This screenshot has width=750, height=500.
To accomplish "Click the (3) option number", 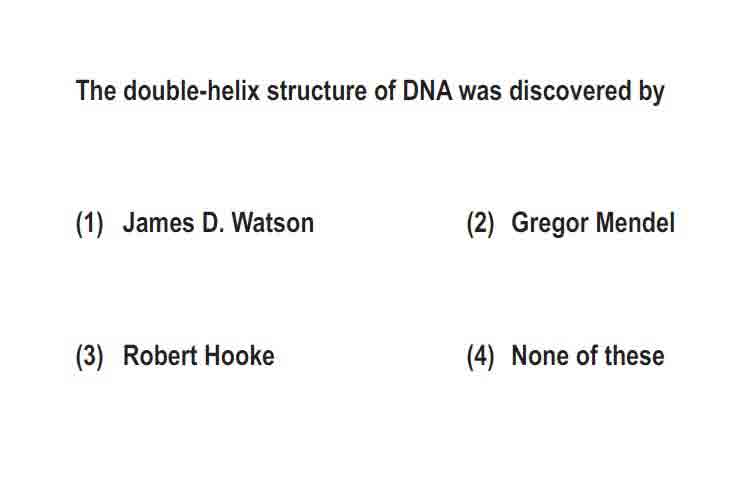I will point(89,356).
